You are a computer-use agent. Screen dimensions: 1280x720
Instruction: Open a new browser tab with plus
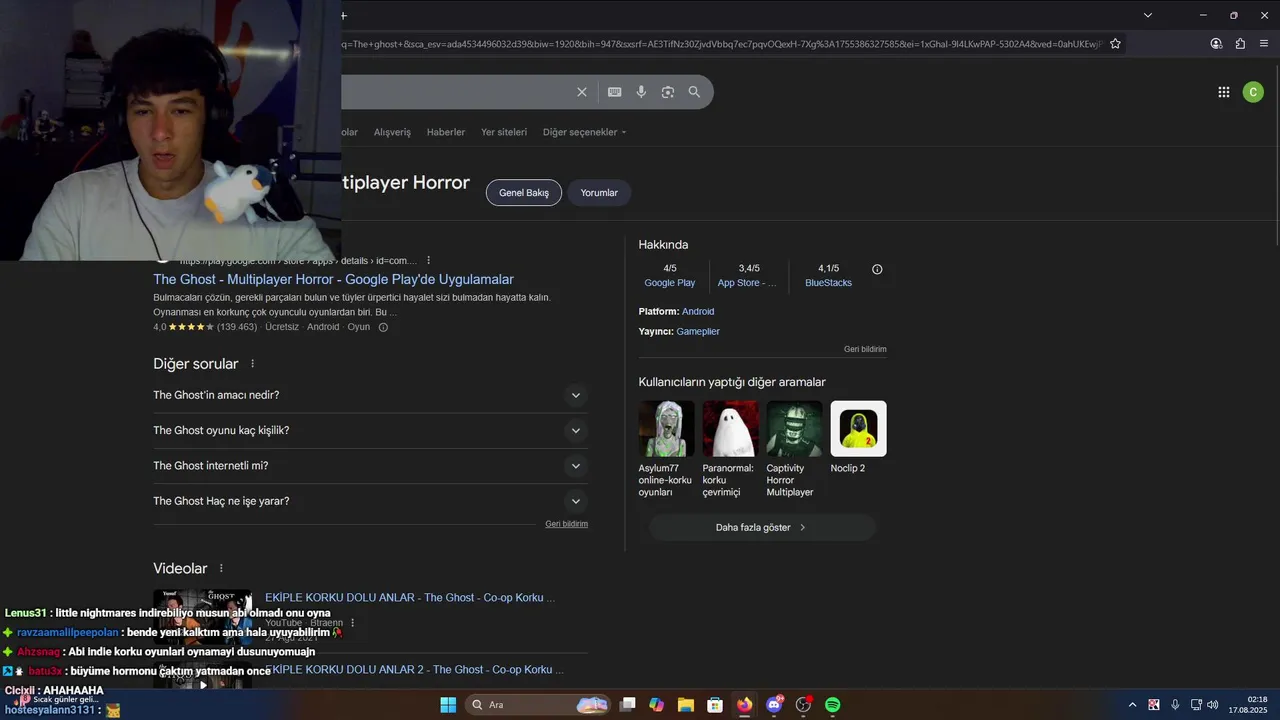pos(344,15)
